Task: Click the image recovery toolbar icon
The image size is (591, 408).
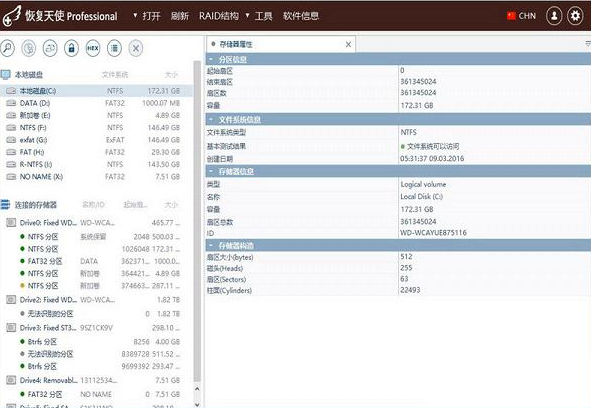Action: pos(50,48)
